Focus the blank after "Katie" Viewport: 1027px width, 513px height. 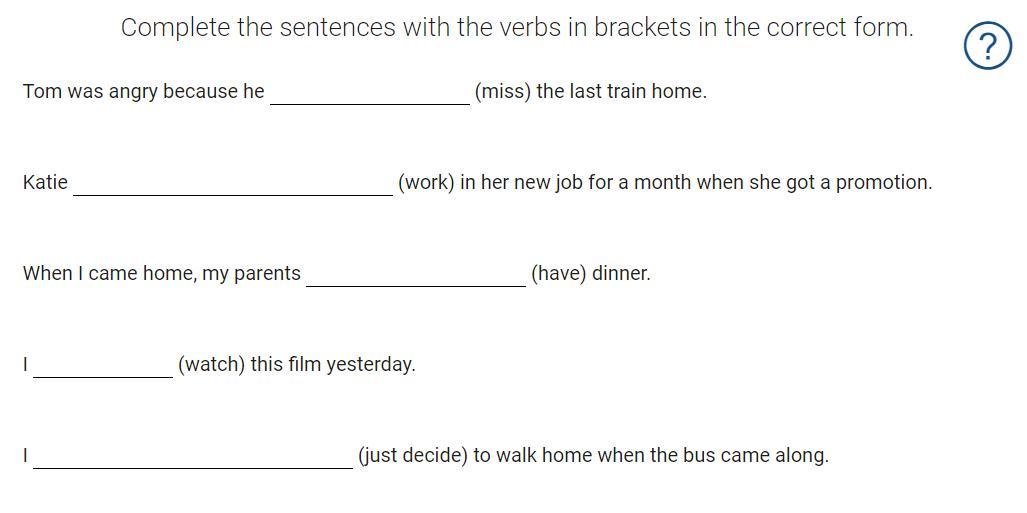point(233,183)
